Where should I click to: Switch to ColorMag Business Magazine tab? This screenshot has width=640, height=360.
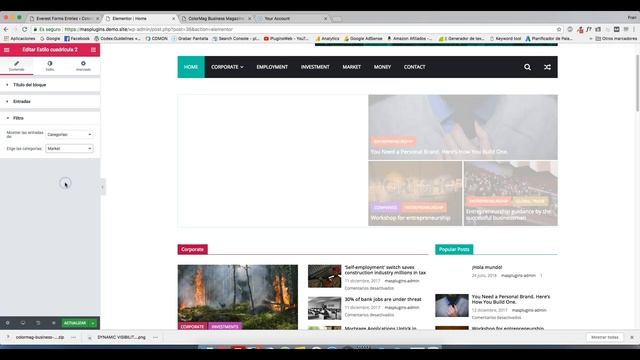pyautogui.click(x=216, y=18)
